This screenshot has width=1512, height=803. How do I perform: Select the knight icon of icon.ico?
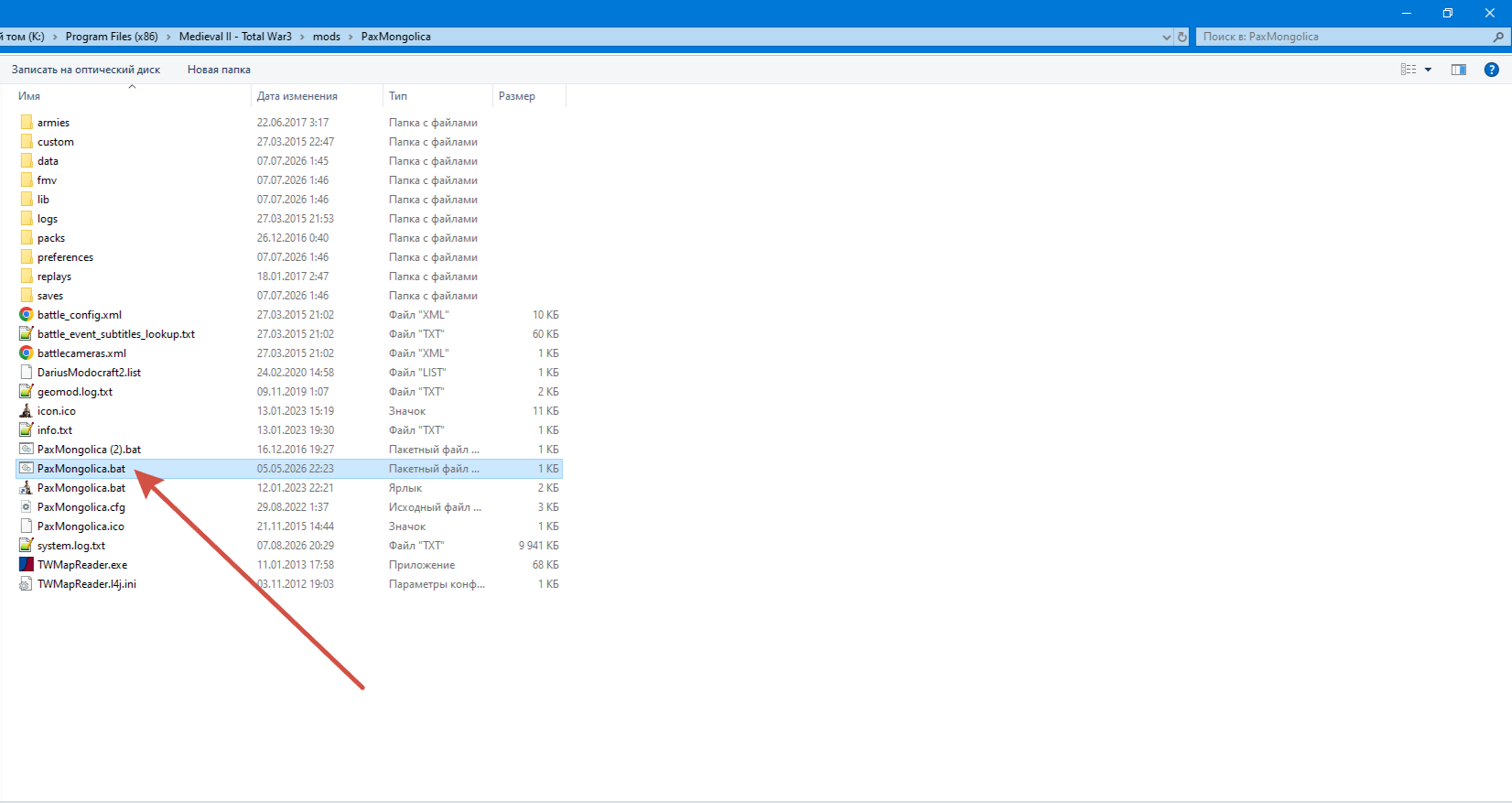(26, 411)
